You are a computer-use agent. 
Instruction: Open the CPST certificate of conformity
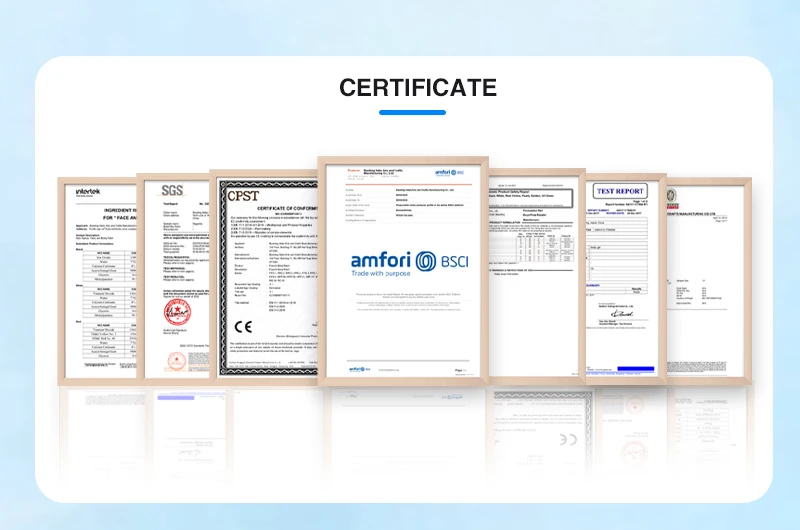click(x=265, y=276)
